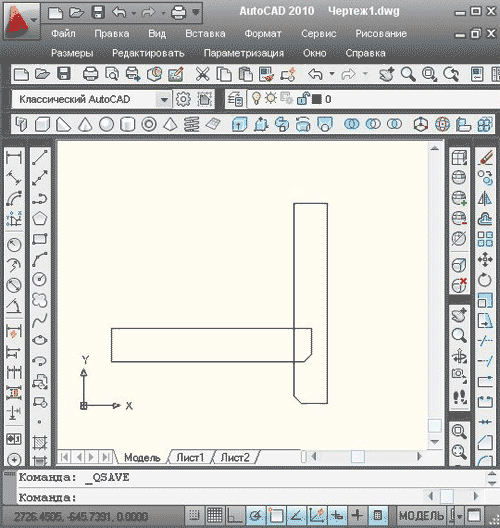Select the Sphere solid tool
This screenshot has width=500, height=528.
pyautogui.click(x=106, y=124)
